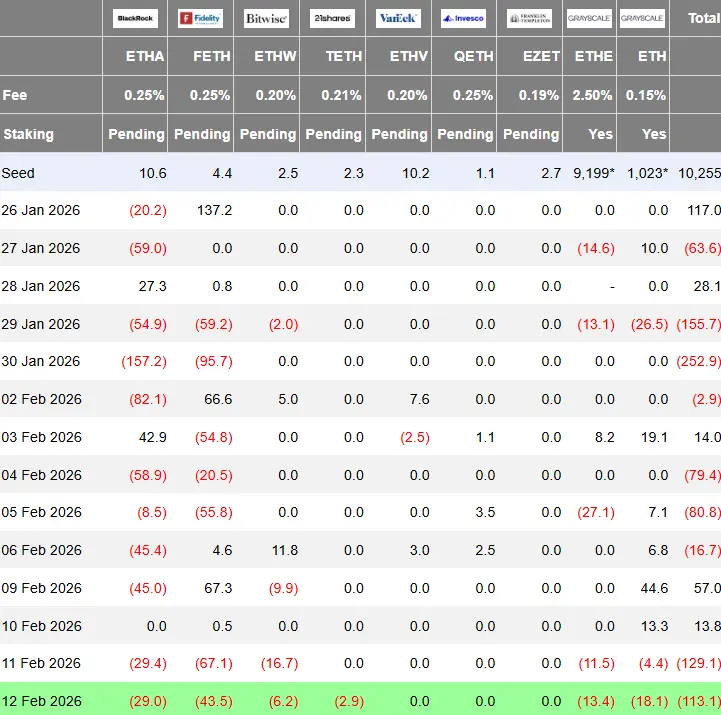This screenshot has height=715, width=721.
Task: Click the Total column header
Action: pyautogui.click(x=702, y=18)
